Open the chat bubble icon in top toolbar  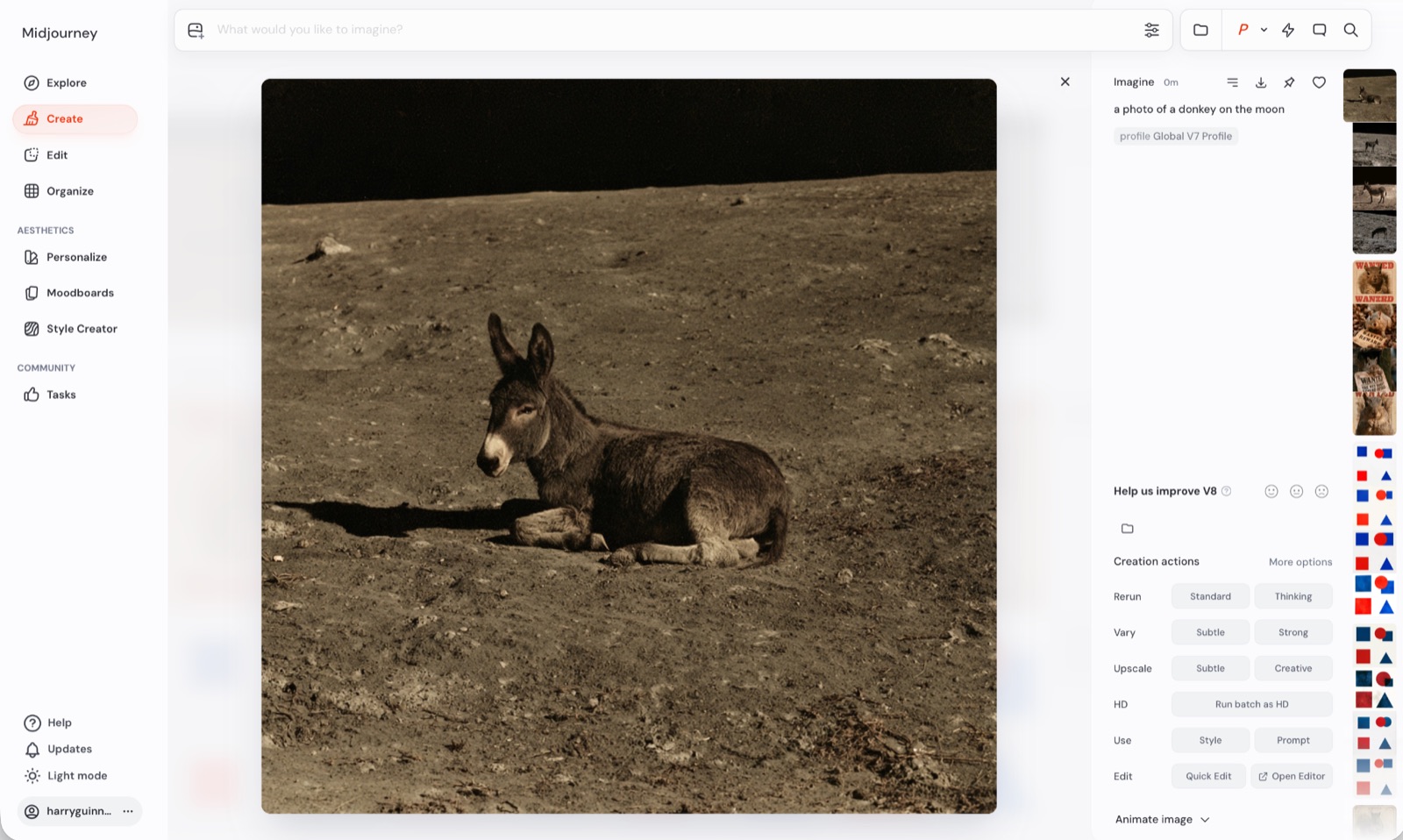pos(1319,30)
